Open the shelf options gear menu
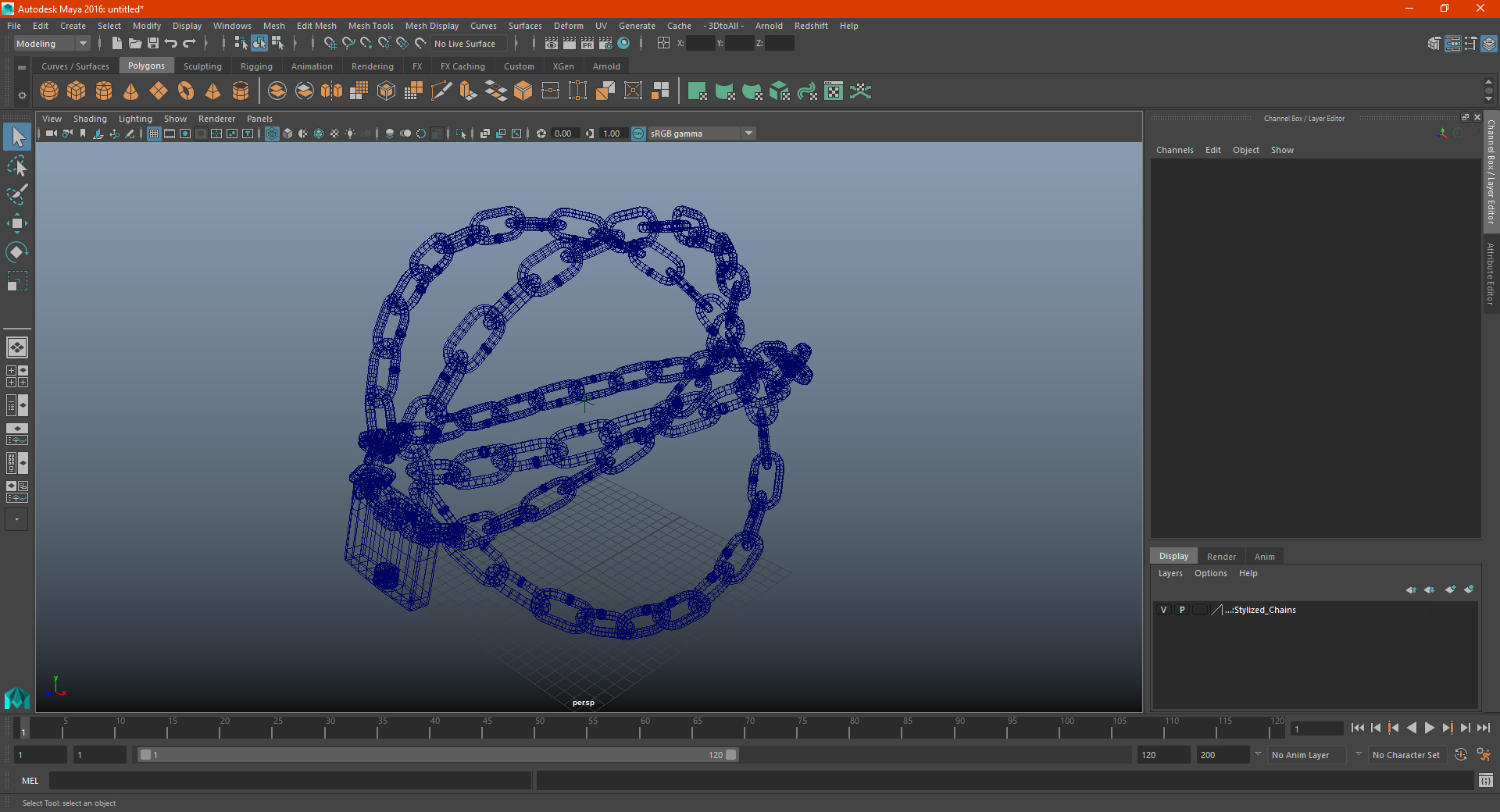The width and height of the screenshot is (1500, 812). pyautogui.click(x=22, y=95)
